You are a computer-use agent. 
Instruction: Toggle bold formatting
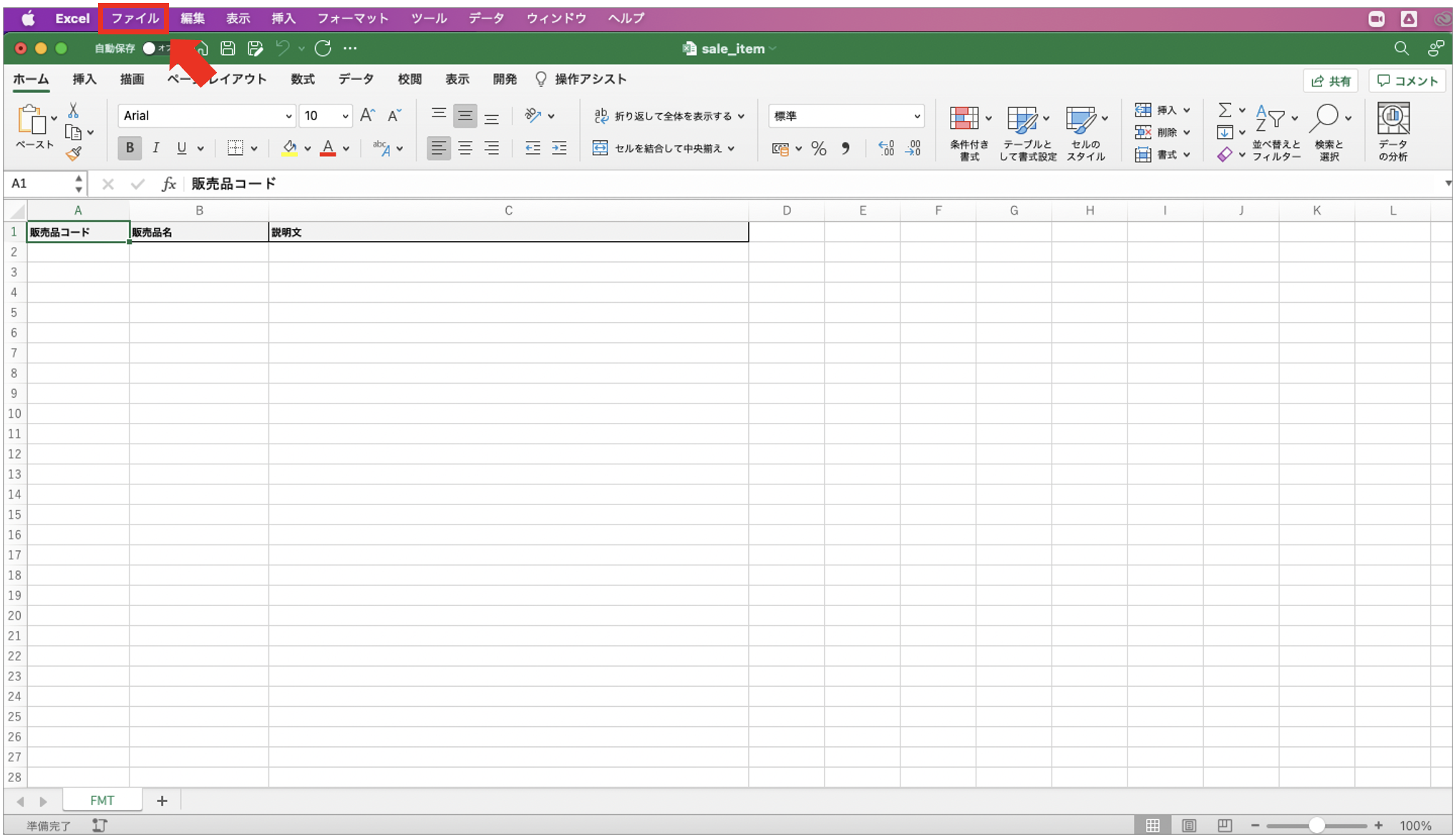click(130, 148)
